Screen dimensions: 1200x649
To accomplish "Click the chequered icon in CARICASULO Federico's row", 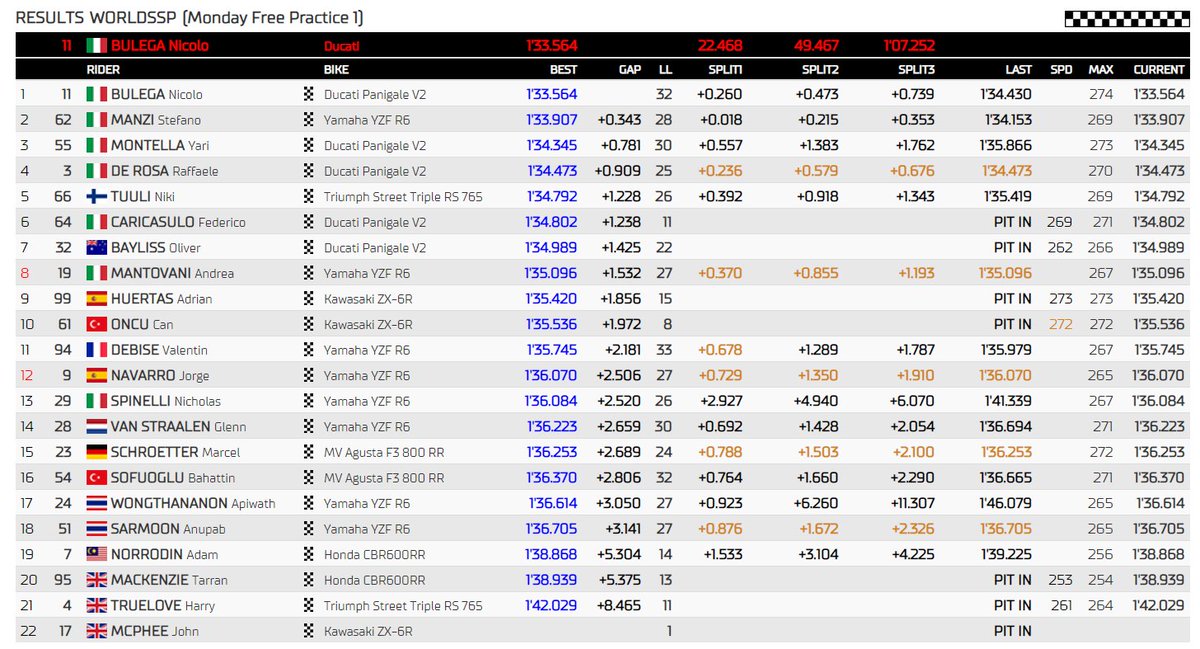I will point(309,222).
